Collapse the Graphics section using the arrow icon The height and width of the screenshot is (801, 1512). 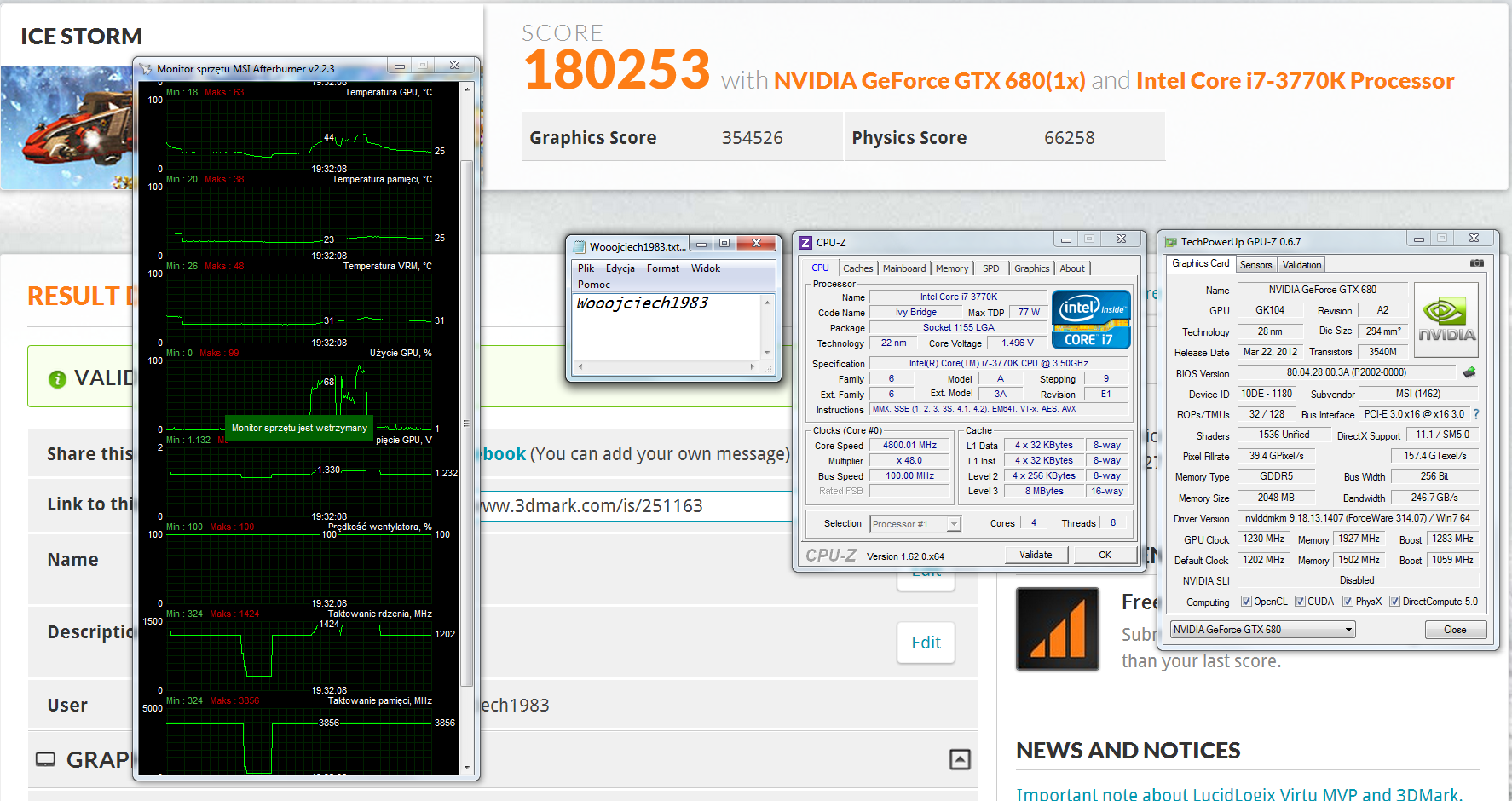[960, 759]
